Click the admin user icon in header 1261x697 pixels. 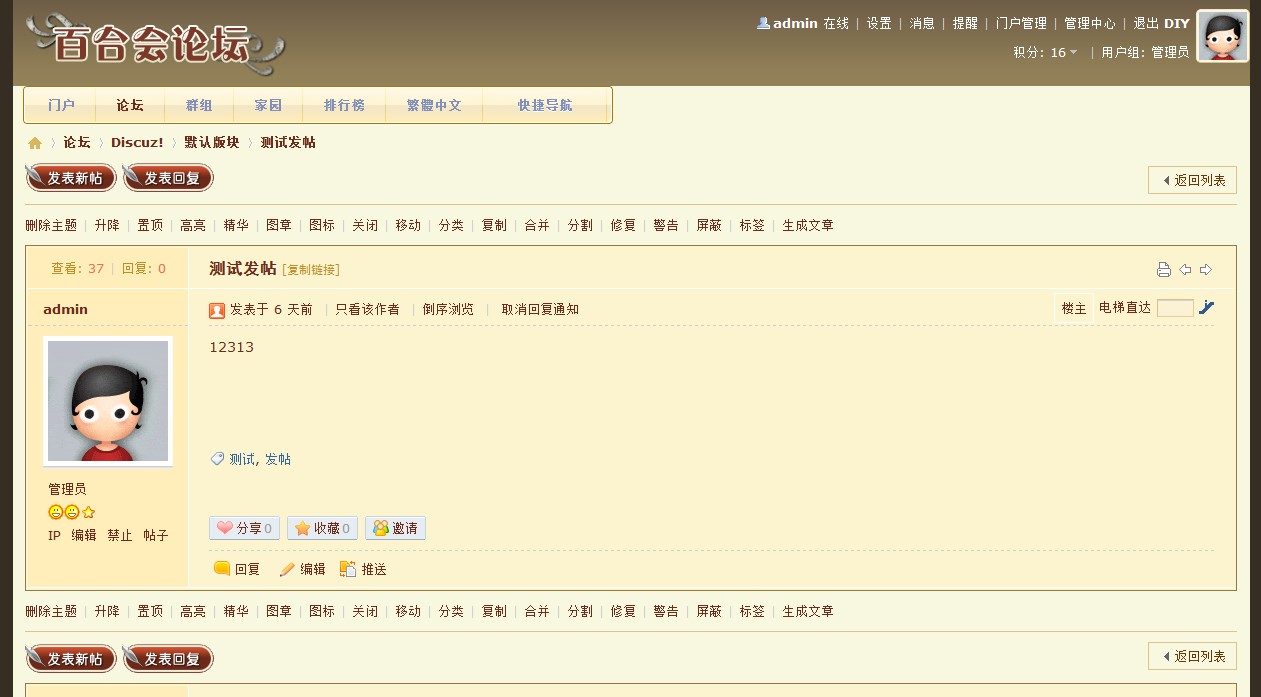coord(763,23)
